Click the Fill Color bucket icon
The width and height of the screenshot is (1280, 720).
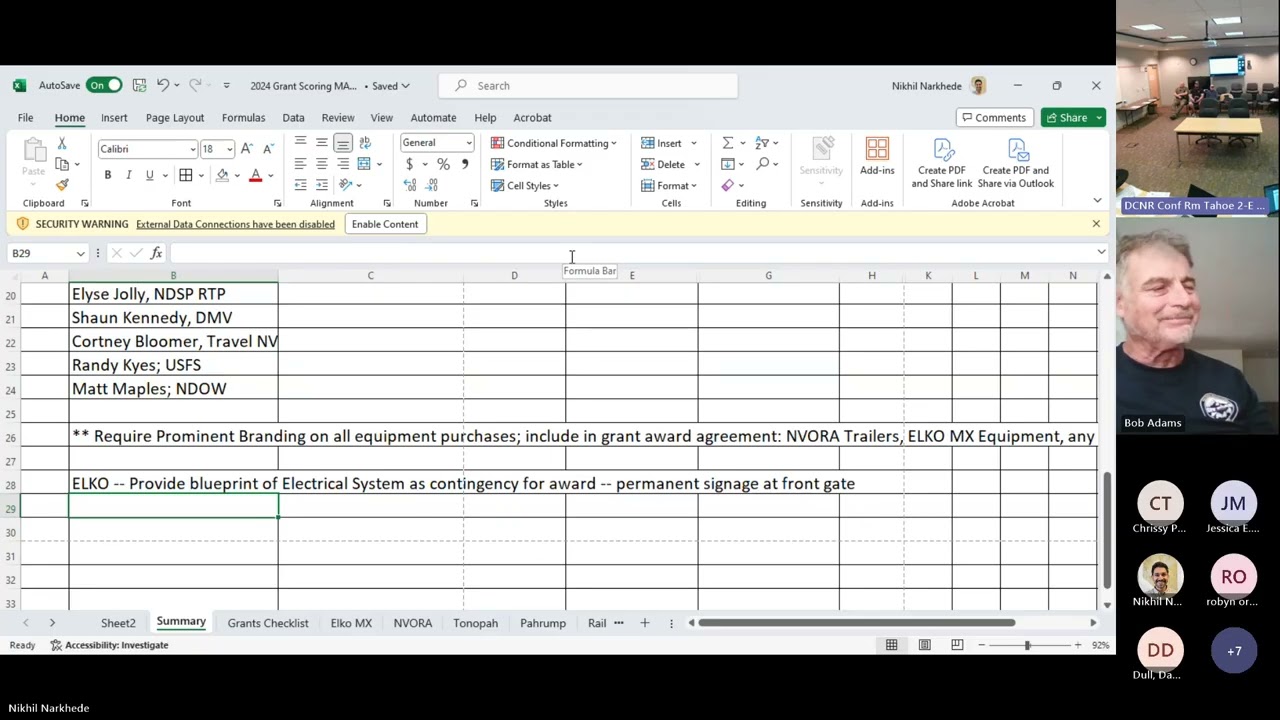222,175
